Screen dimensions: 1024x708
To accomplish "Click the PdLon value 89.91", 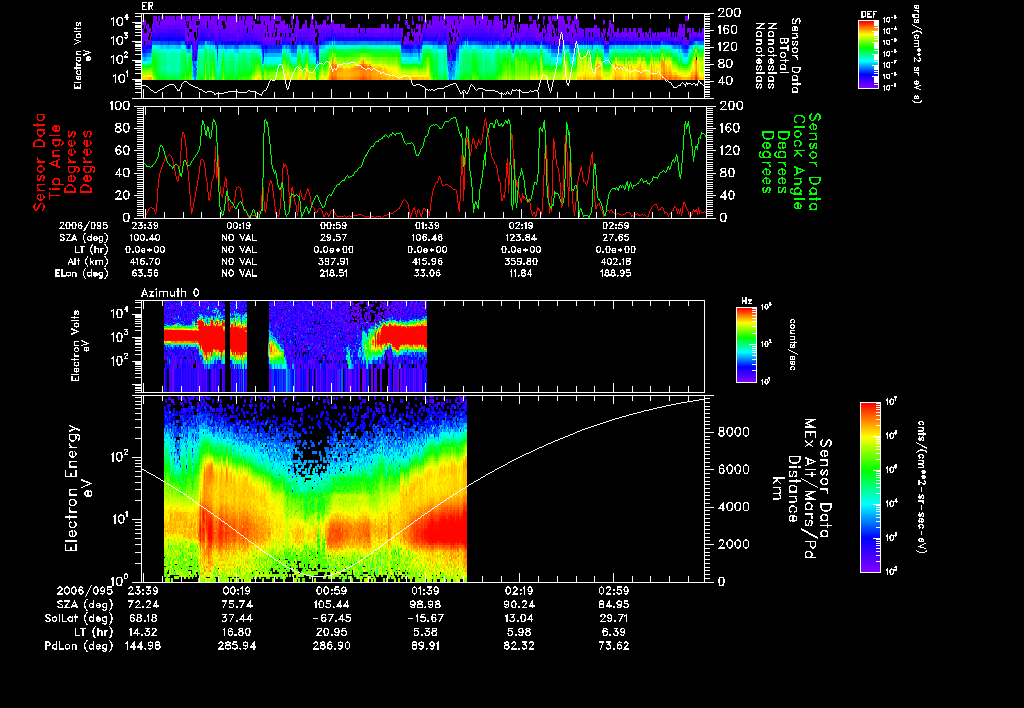I will click(425, 646).
